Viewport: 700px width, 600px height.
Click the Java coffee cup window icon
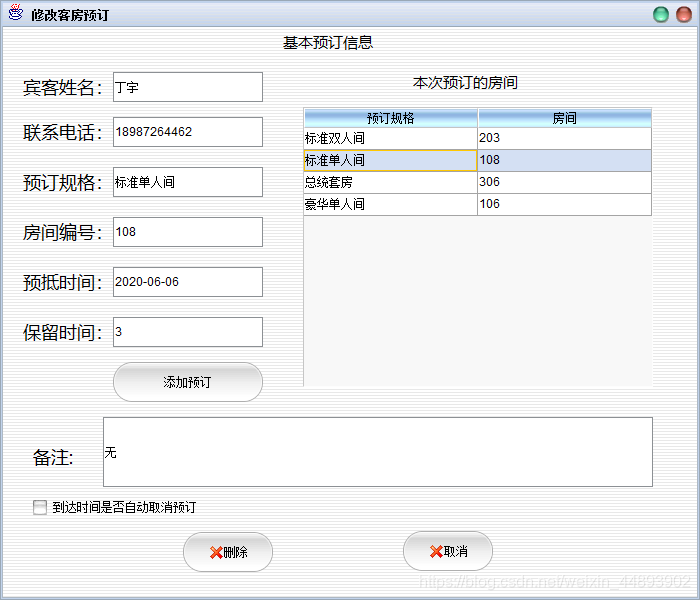pyautogui.click(x=16, y=13)
